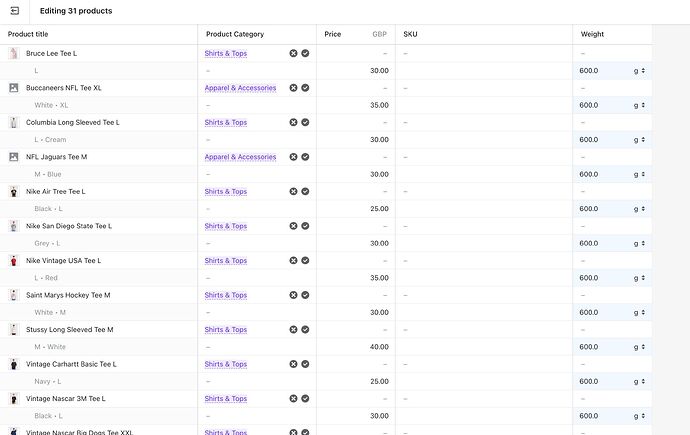Open Apparel & Accessories link for Buccaneers NFL Tee

[x=240, y=88]
